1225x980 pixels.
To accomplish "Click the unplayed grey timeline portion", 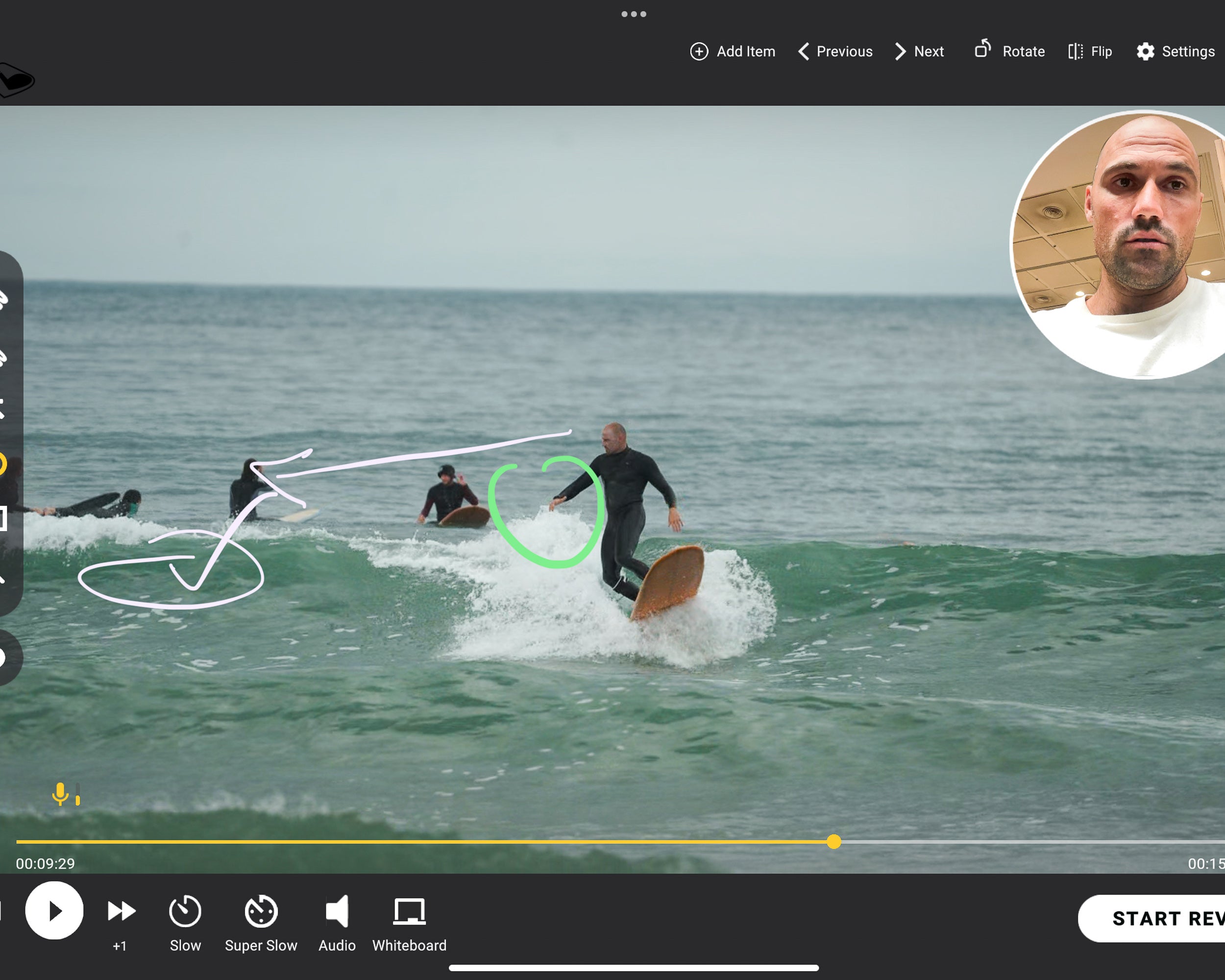I will click(1033, 841).
